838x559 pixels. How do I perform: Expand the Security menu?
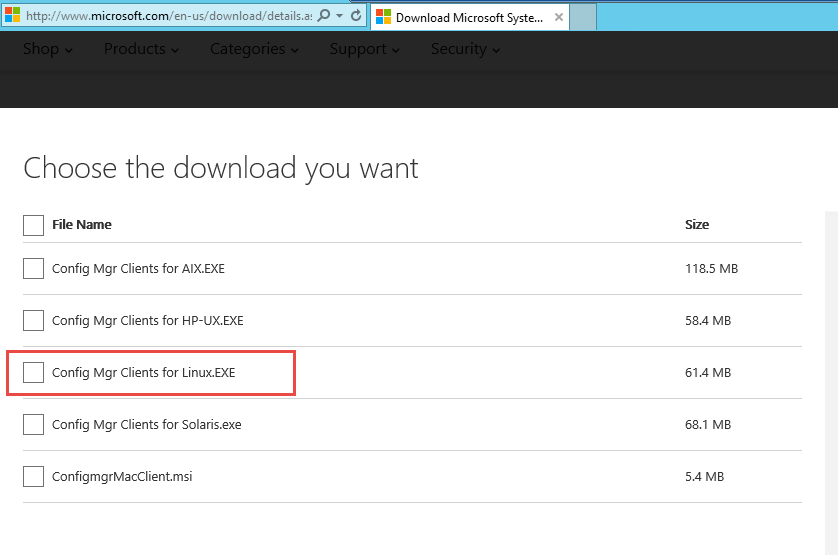point(465,49)
